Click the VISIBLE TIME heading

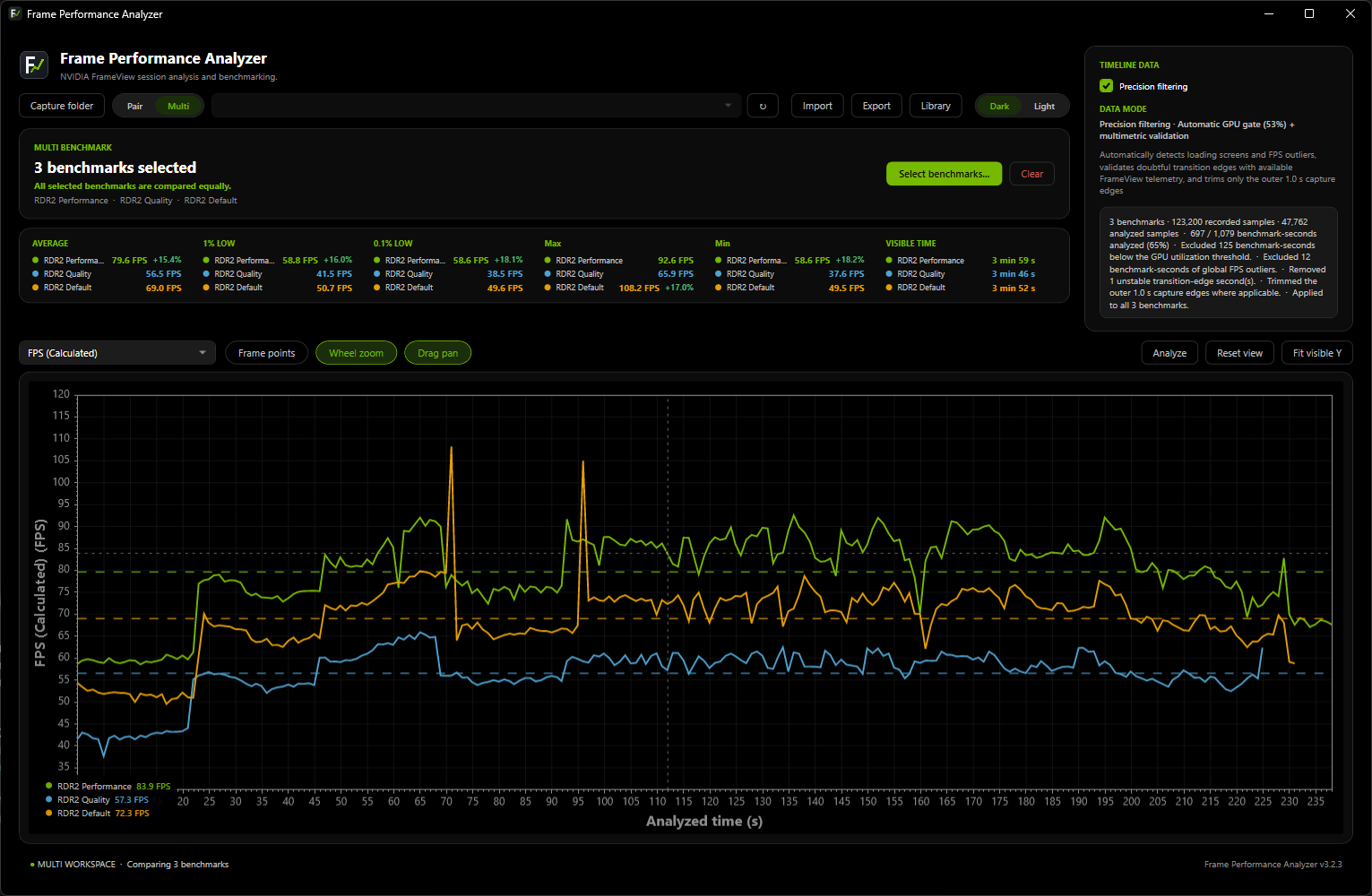coord(910,244)
